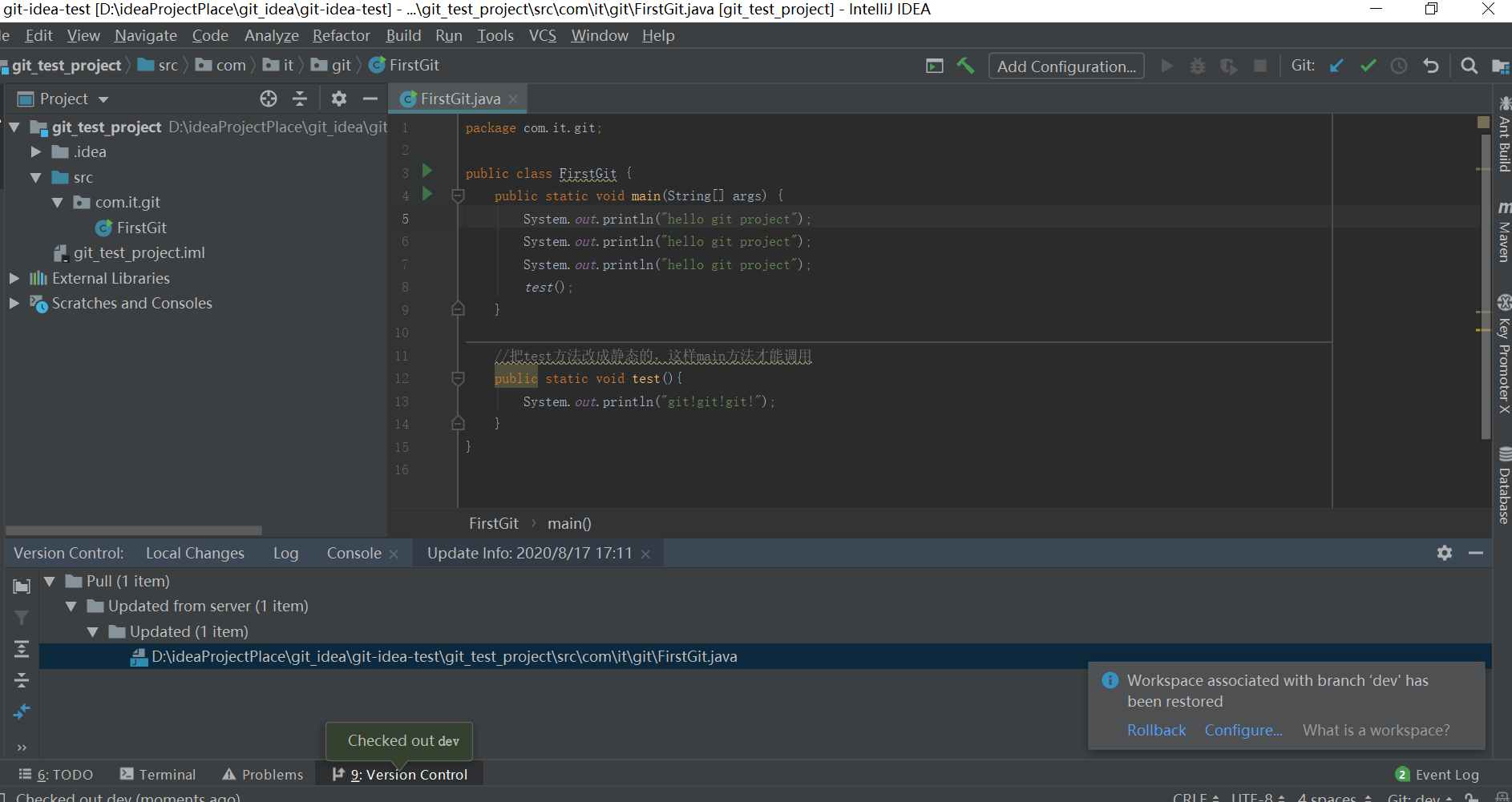1512x802 pixels.
Task: Switch to Local Changes tab
Action: (195, 553)
